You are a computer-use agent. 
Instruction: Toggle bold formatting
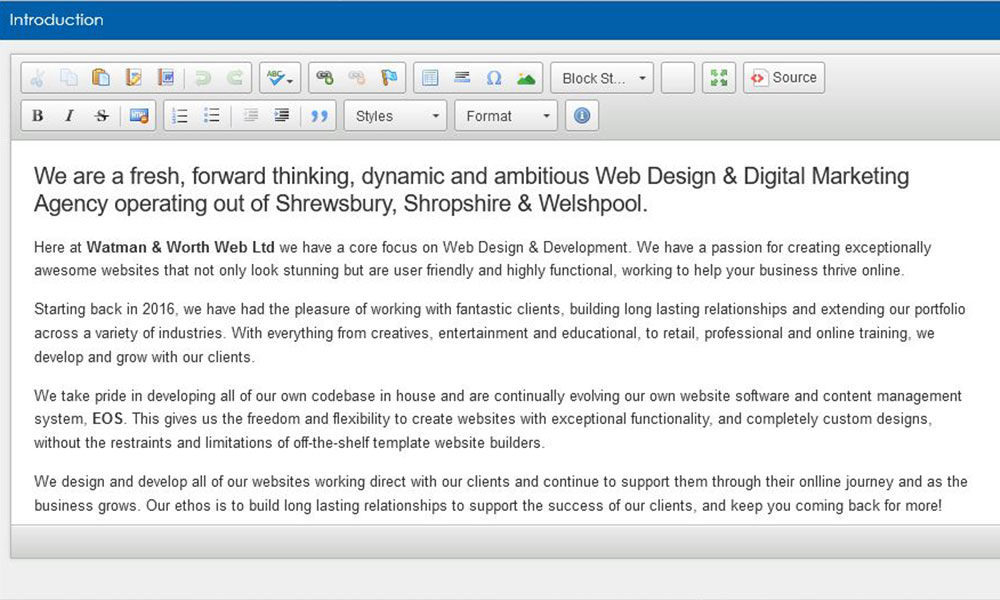point(38,116)
